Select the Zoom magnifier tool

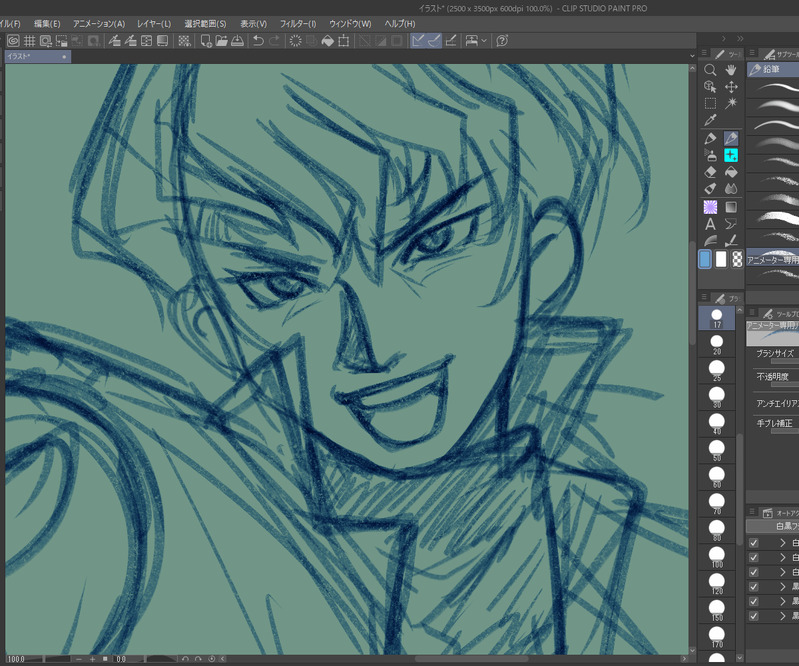(x=710, y=70)
